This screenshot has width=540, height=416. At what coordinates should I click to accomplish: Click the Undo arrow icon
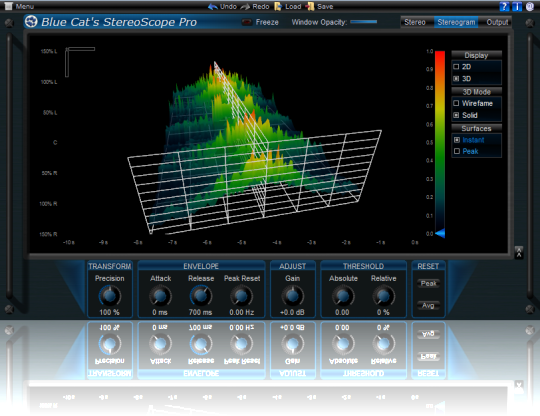pyautogui.click(x=213, y=7)
